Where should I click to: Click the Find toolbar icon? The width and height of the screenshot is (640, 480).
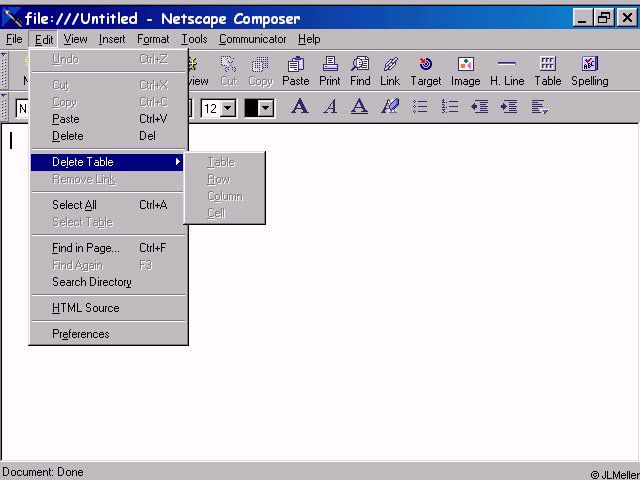point(360,71)
